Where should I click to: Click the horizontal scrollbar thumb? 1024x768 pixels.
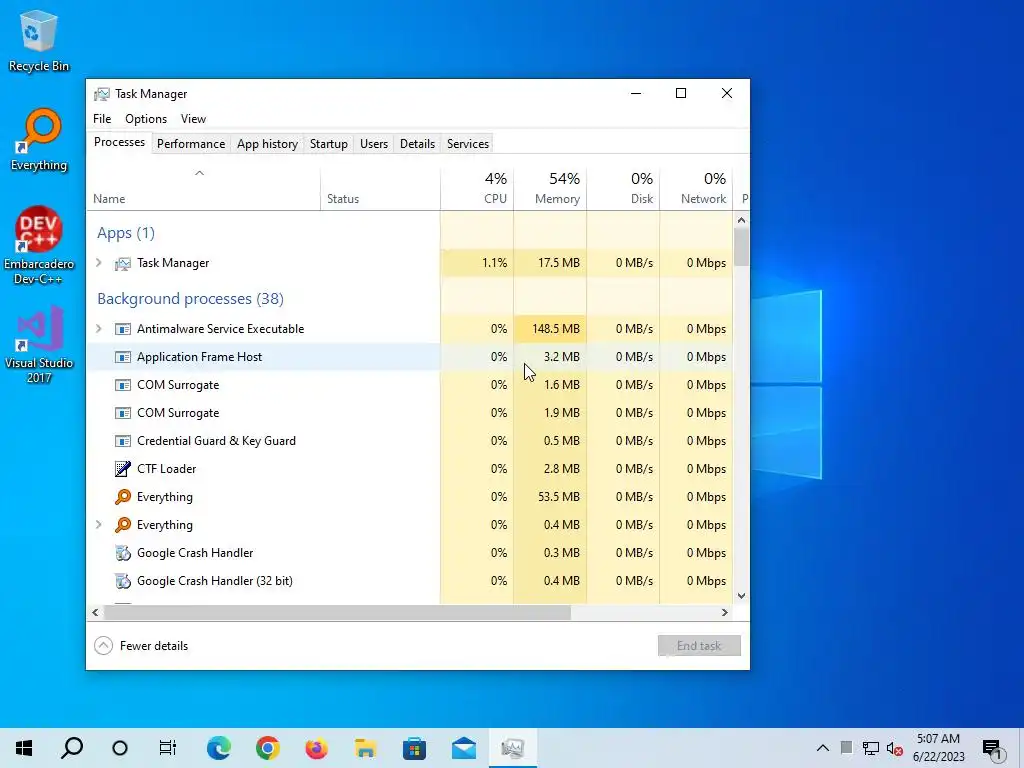click(337, 613)
